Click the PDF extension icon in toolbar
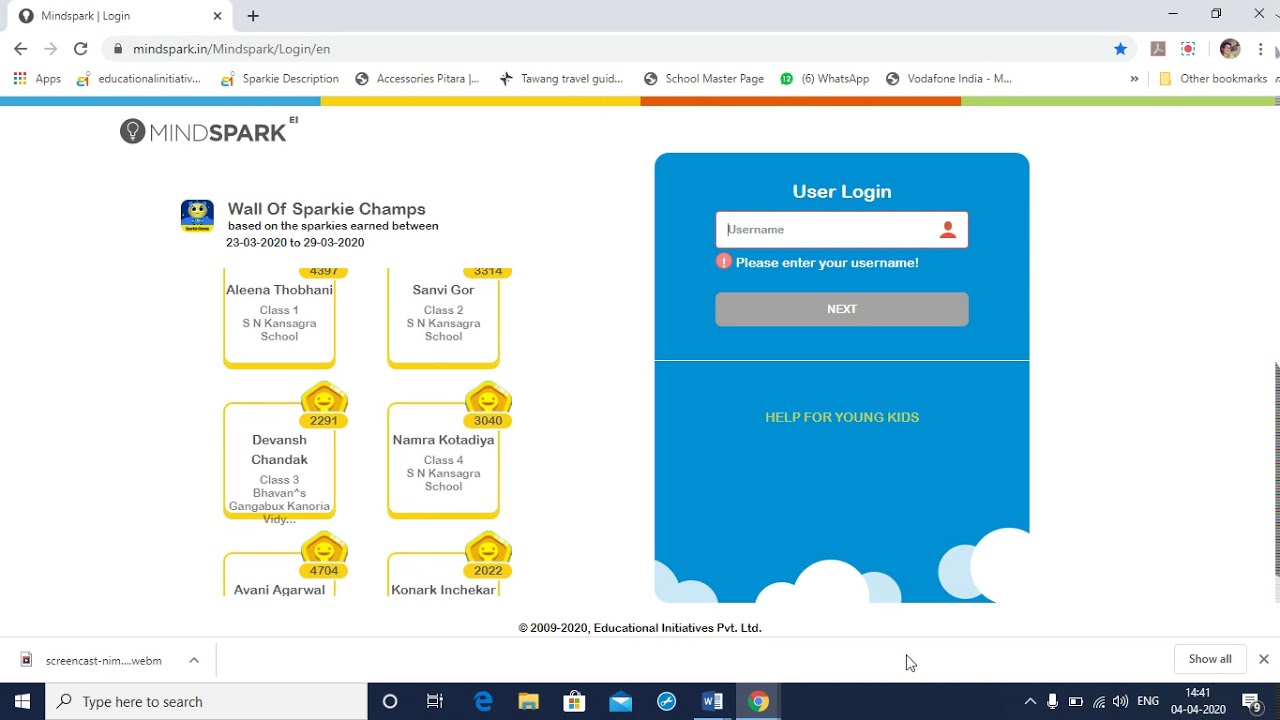This screenshot has height=720, width=1280. (x=1158, y=49)
